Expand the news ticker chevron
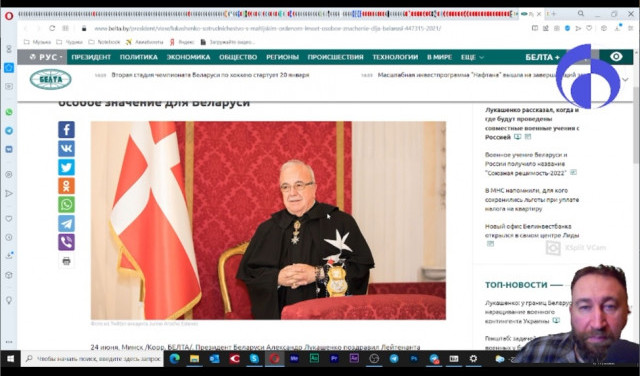 pos(625,80)
